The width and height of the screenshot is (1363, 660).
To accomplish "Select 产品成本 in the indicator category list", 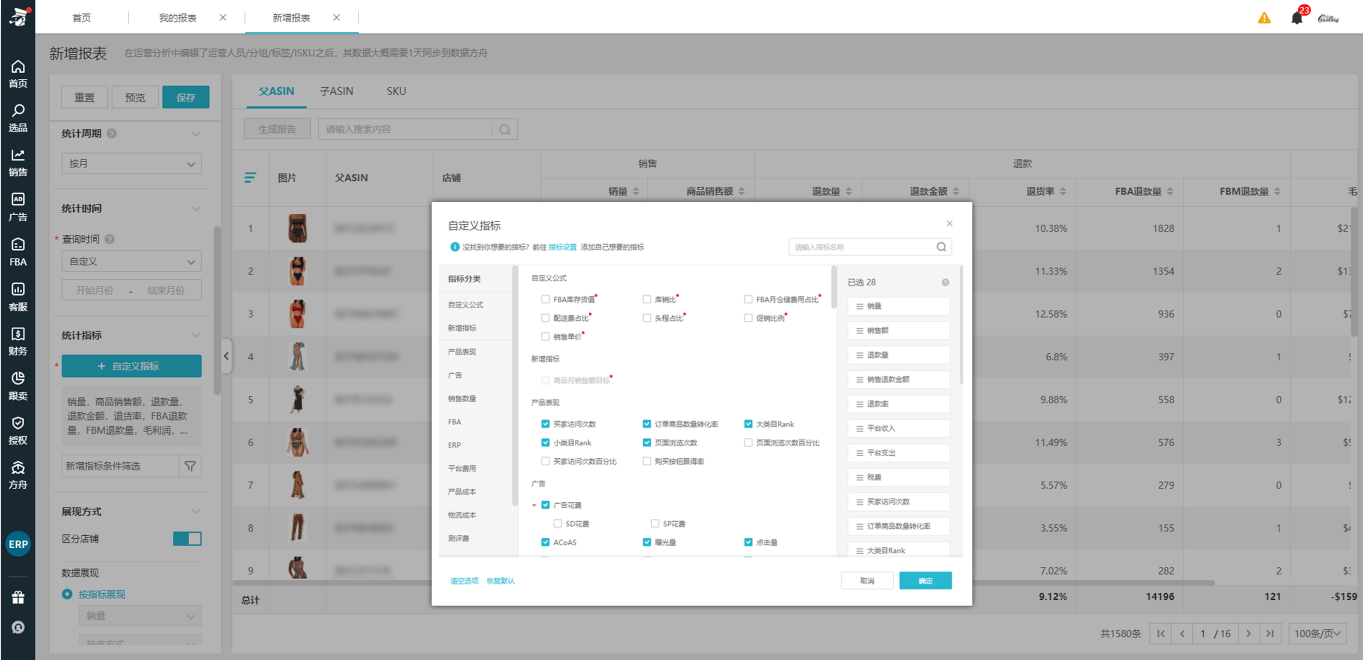I will coord(462,492).
